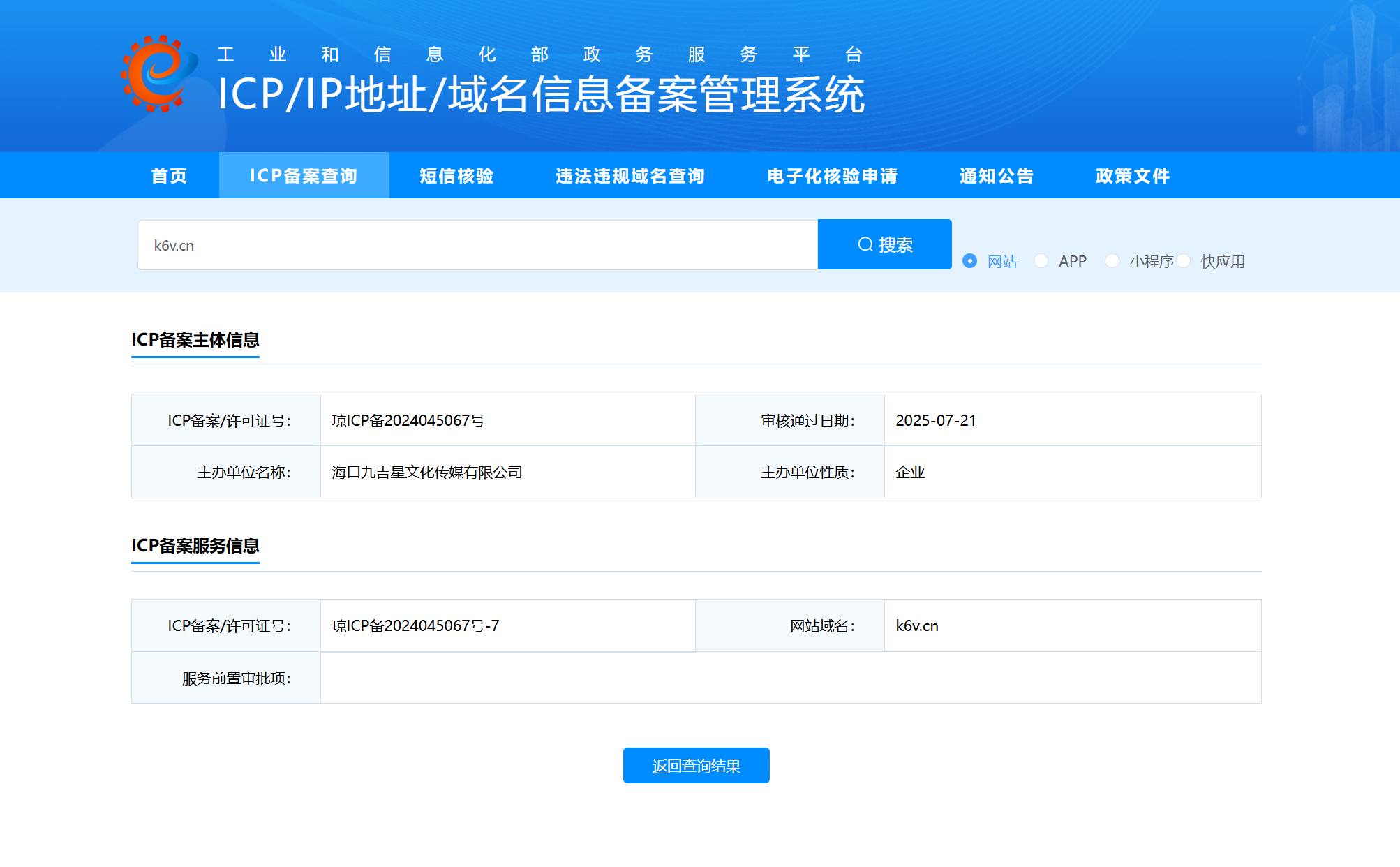The height and width of the screenshot is (867, 1400).
Task: Open the ICP备案查询 tab
Action: (x=304, y=176)
